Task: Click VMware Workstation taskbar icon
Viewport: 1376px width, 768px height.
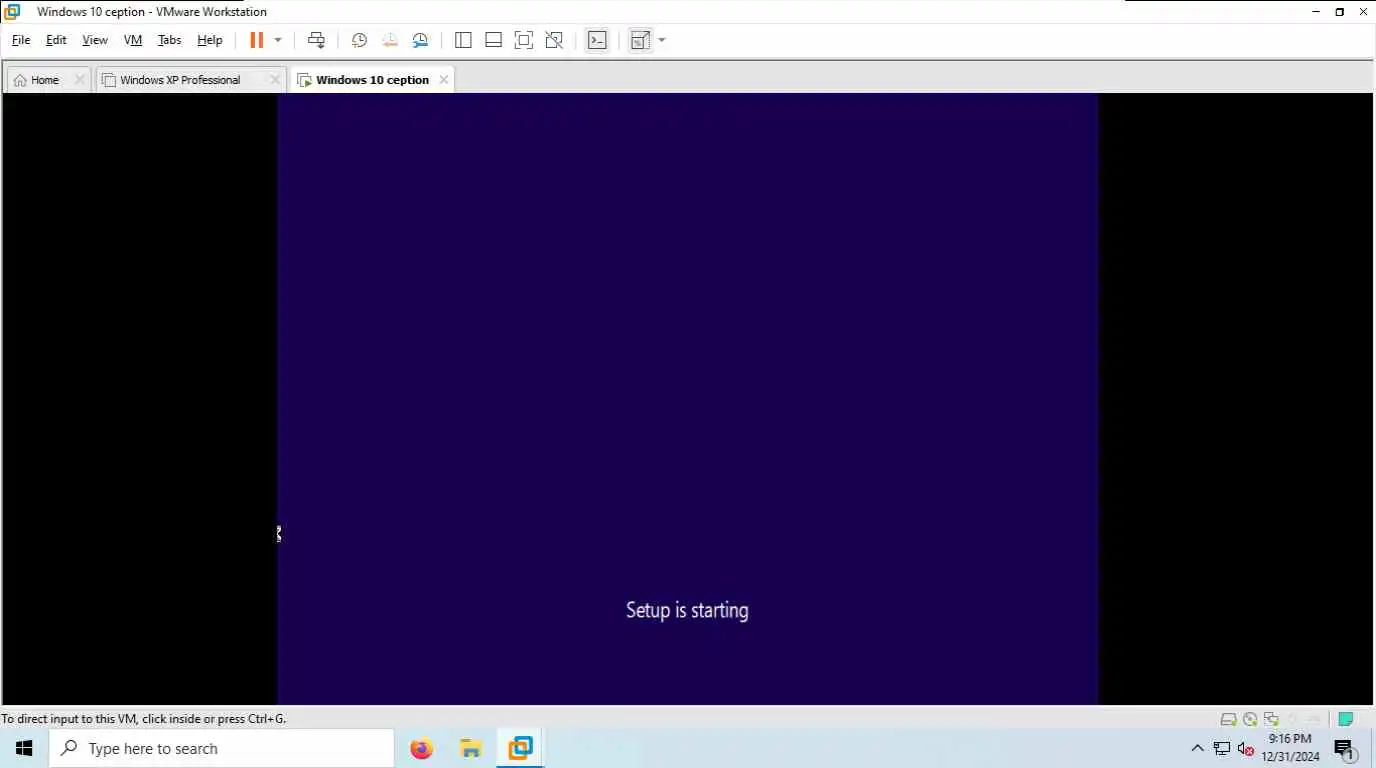Action: (x=520, y=748)
